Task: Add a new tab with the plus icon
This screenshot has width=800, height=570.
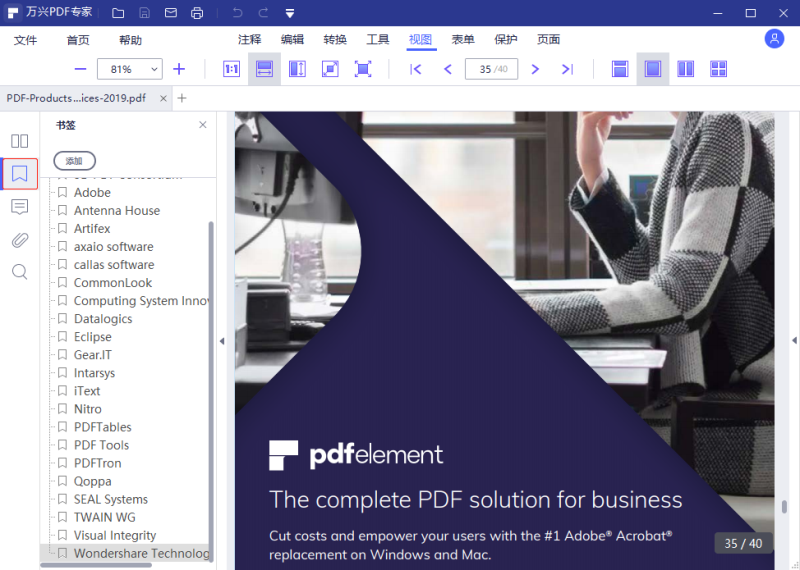Action: (x=182, y=98)
